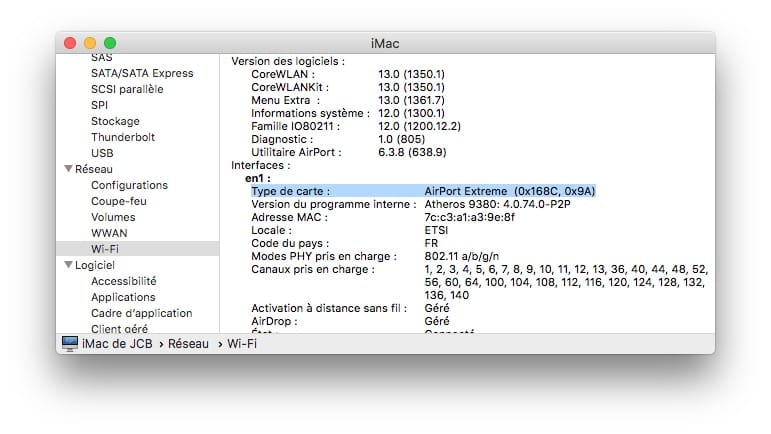Select SATA/SATA Express in sidebar

pos(142,73)
